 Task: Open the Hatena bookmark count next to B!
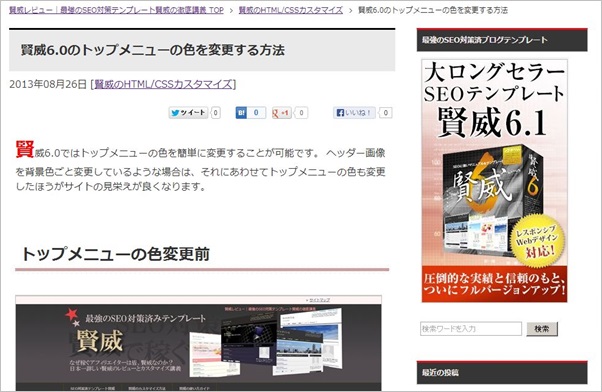click(x=256, y=113)
